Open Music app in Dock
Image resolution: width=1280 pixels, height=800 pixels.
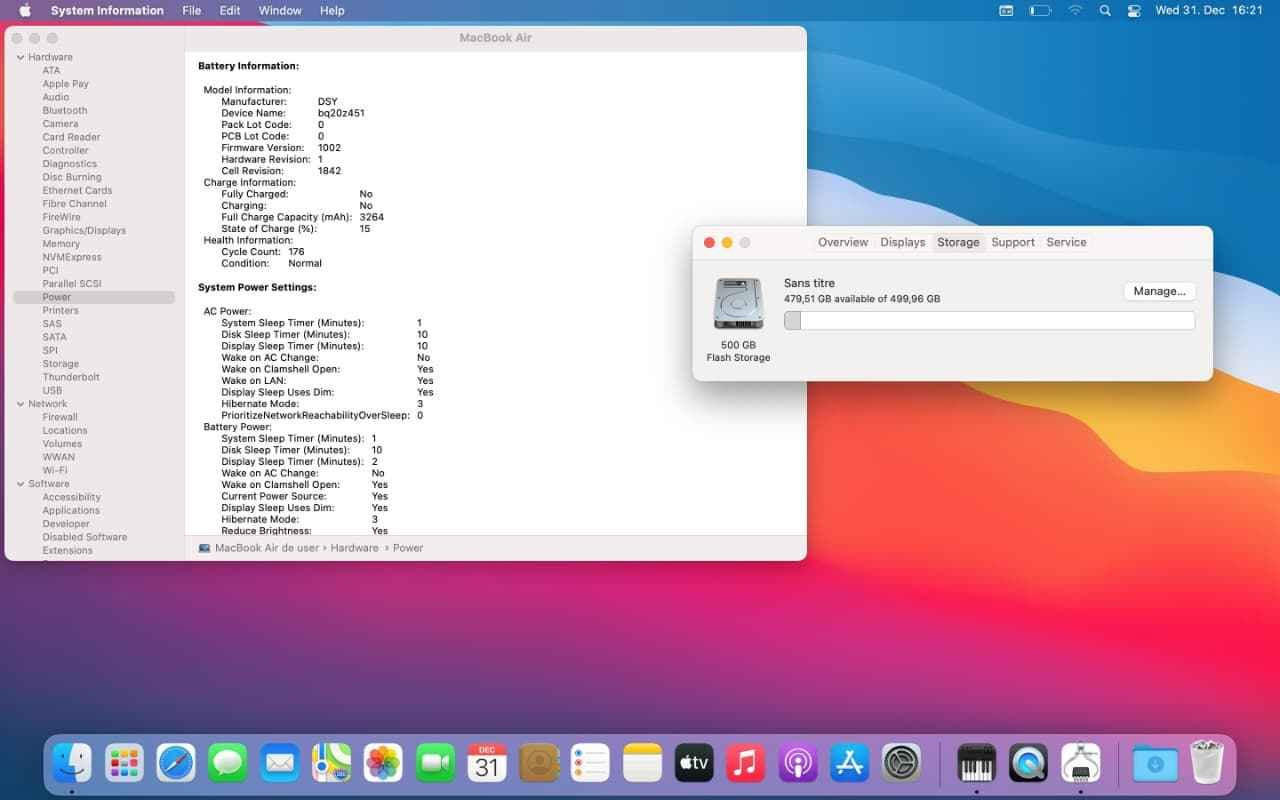[x=746, y=764]
